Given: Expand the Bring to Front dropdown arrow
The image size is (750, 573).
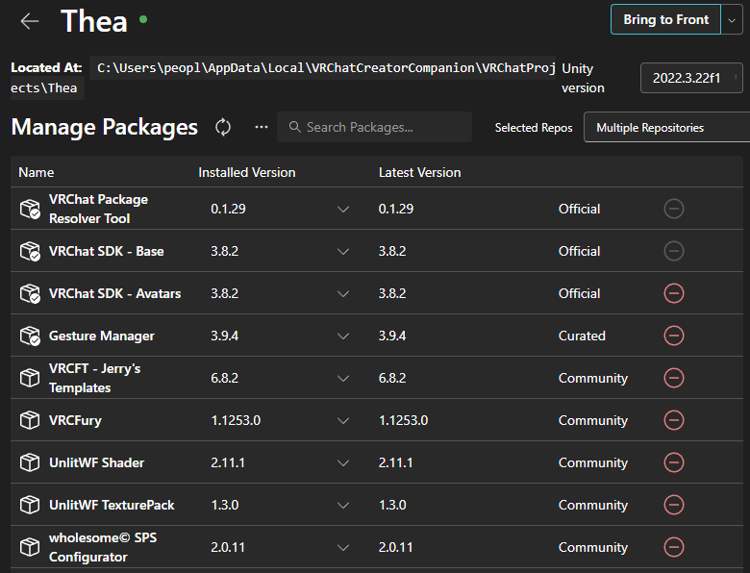Looking at the screenshot, I should 732,20.
